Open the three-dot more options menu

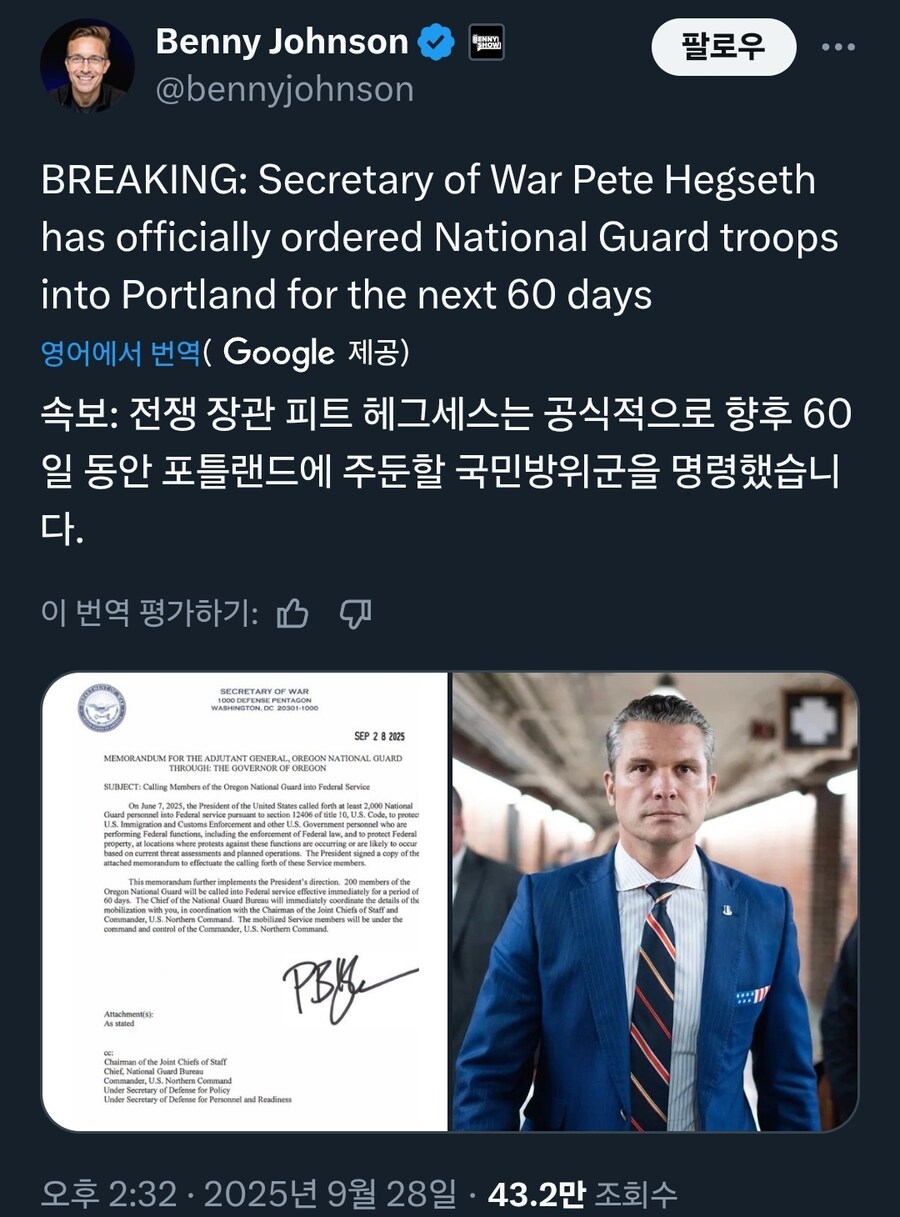tap(838, 47)
